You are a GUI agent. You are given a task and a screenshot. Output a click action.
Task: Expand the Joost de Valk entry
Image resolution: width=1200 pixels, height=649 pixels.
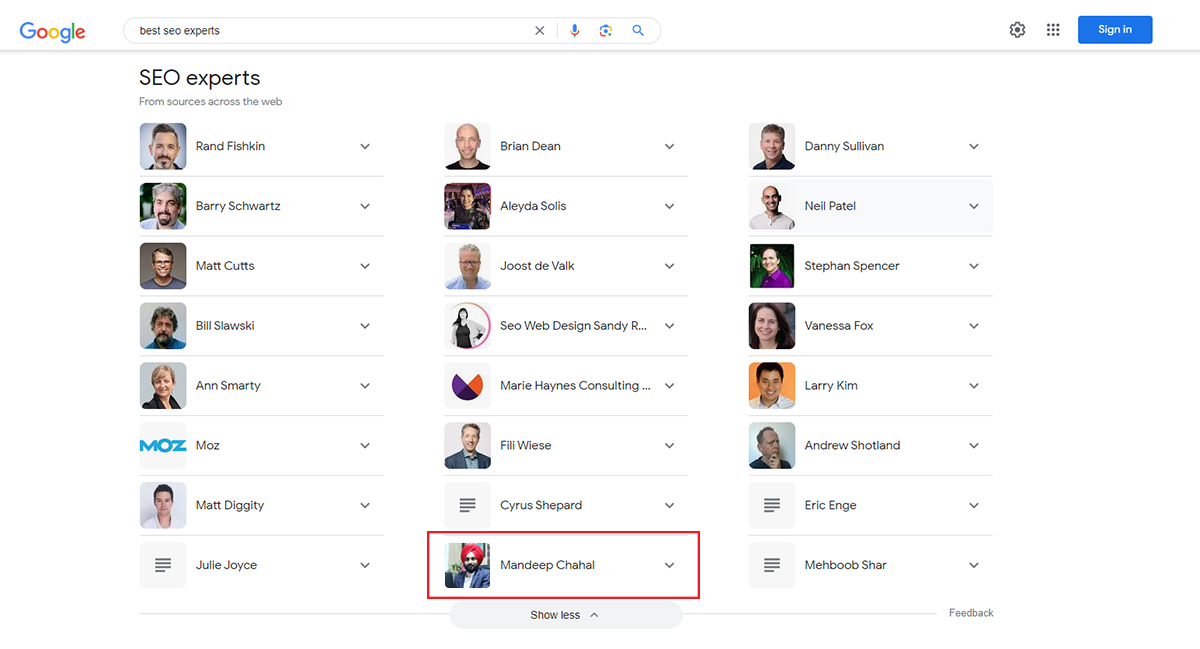point(670,266)
